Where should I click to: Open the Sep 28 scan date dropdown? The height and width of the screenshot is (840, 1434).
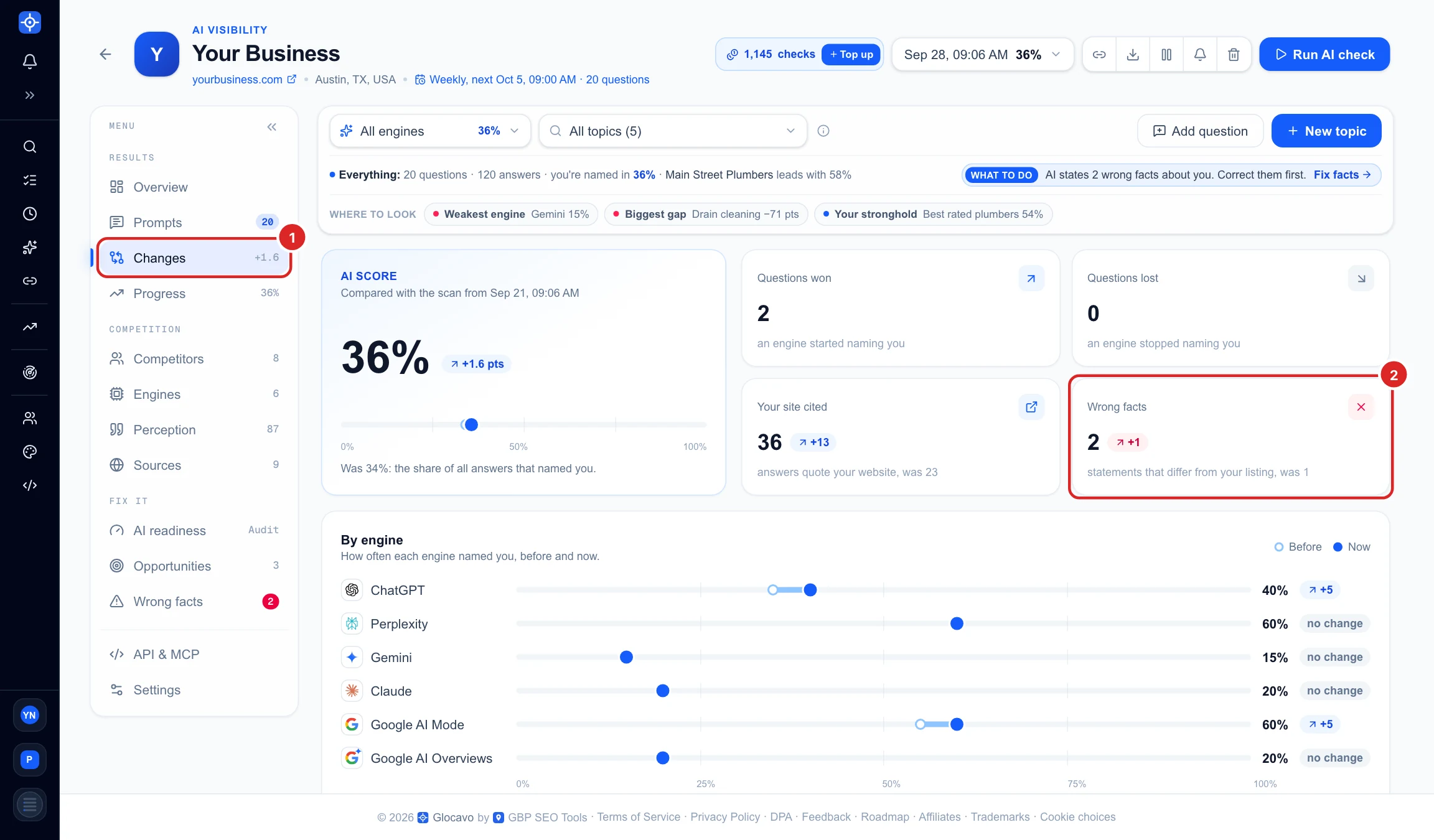982,55
